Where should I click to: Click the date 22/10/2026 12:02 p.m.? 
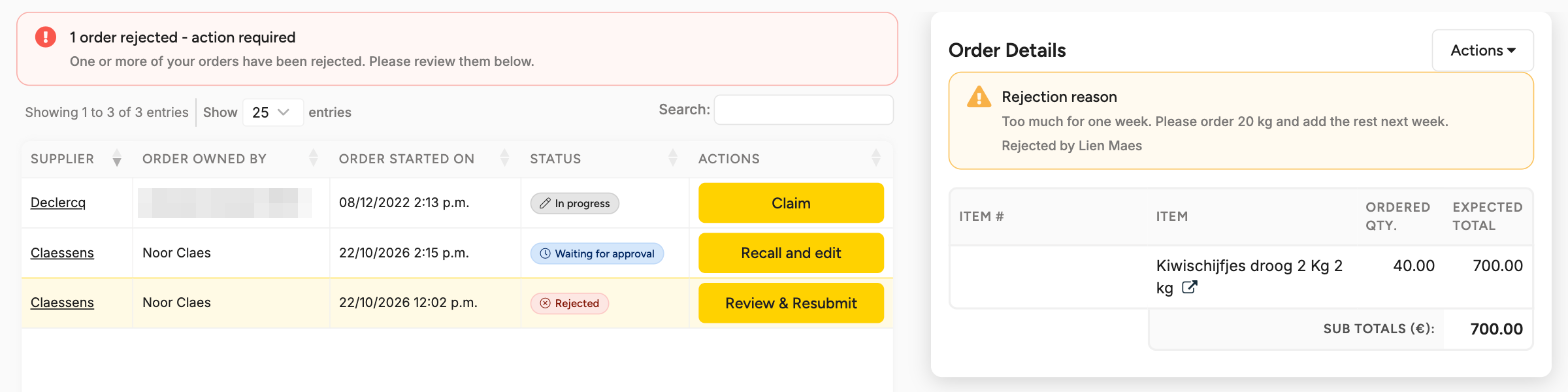click(408, 303)
